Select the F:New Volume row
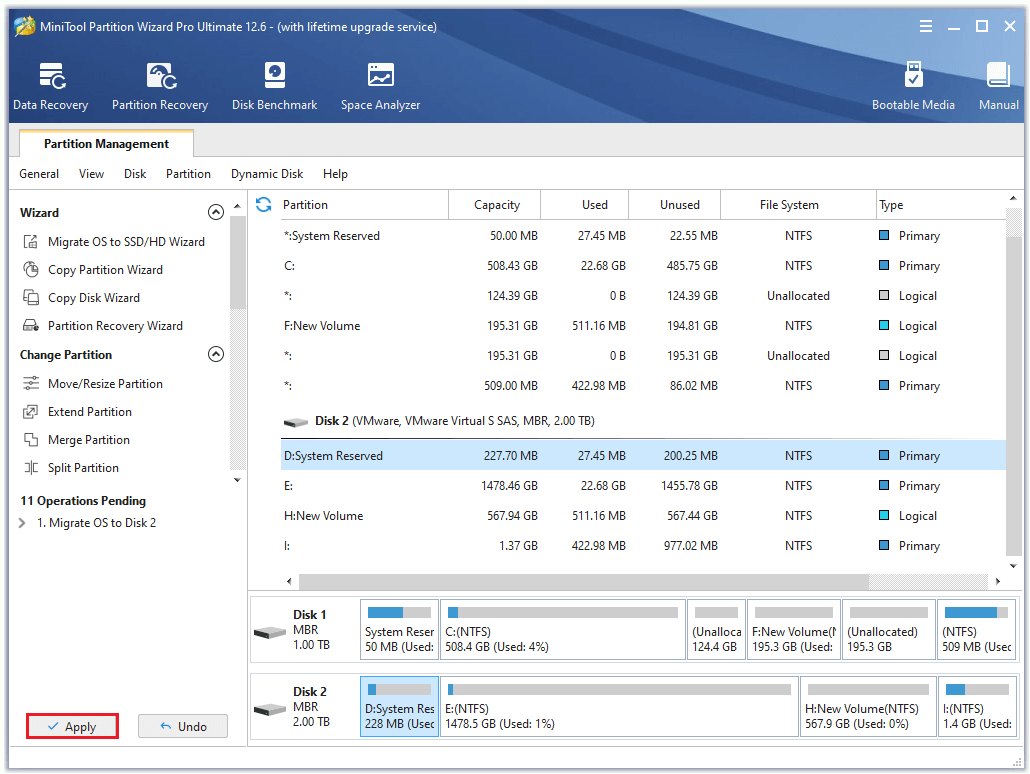Screen dimensions: 1030x774 (643, 325)
